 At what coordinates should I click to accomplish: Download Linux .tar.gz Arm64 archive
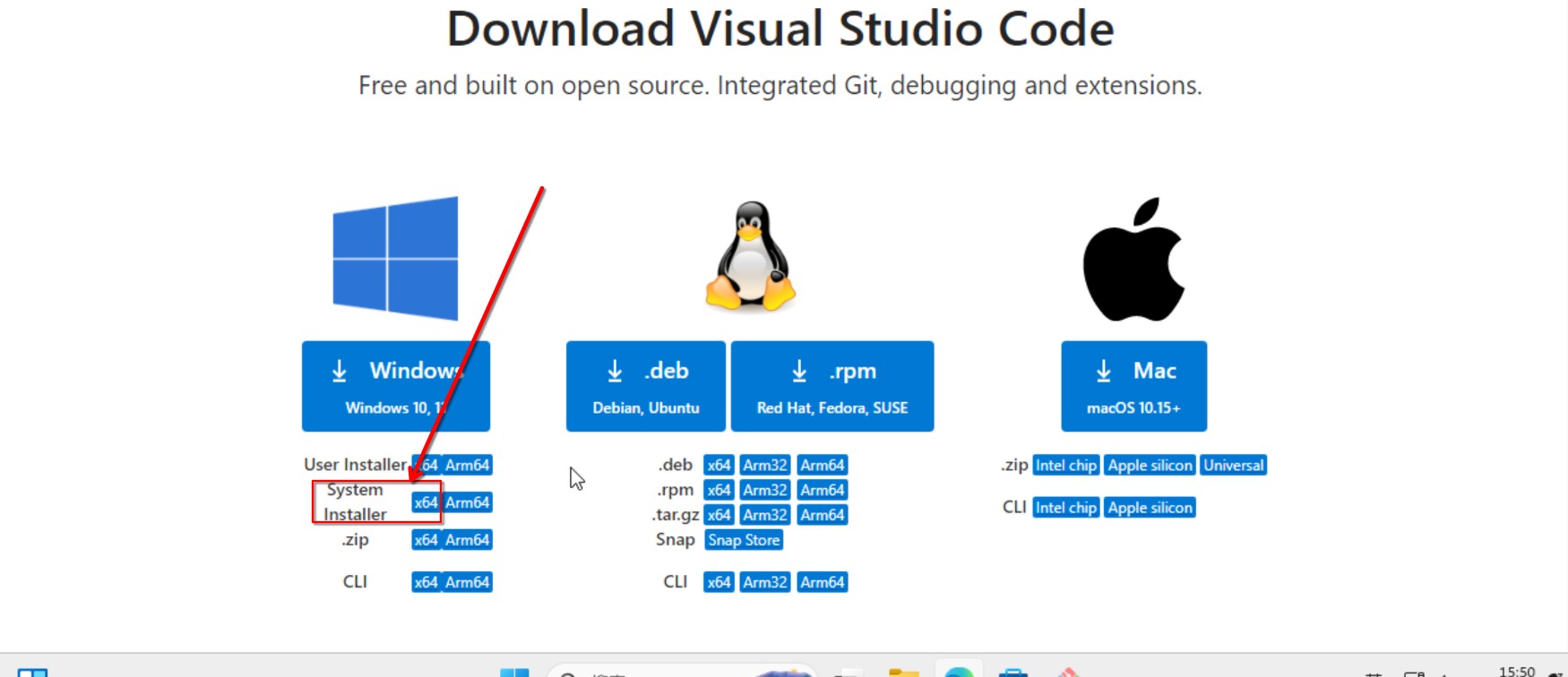tap(823, 515)
